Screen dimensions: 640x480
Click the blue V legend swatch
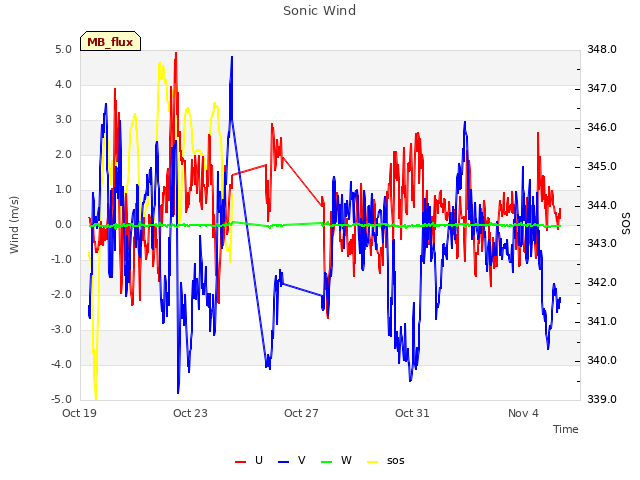pyautogui.click(x=283, y=462)
